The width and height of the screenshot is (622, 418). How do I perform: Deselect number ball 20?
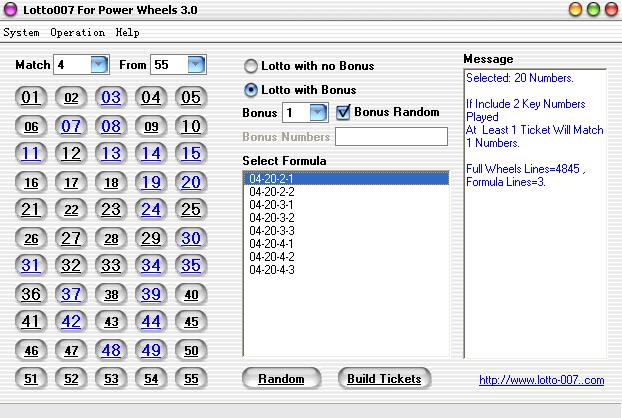coord(191,182)
